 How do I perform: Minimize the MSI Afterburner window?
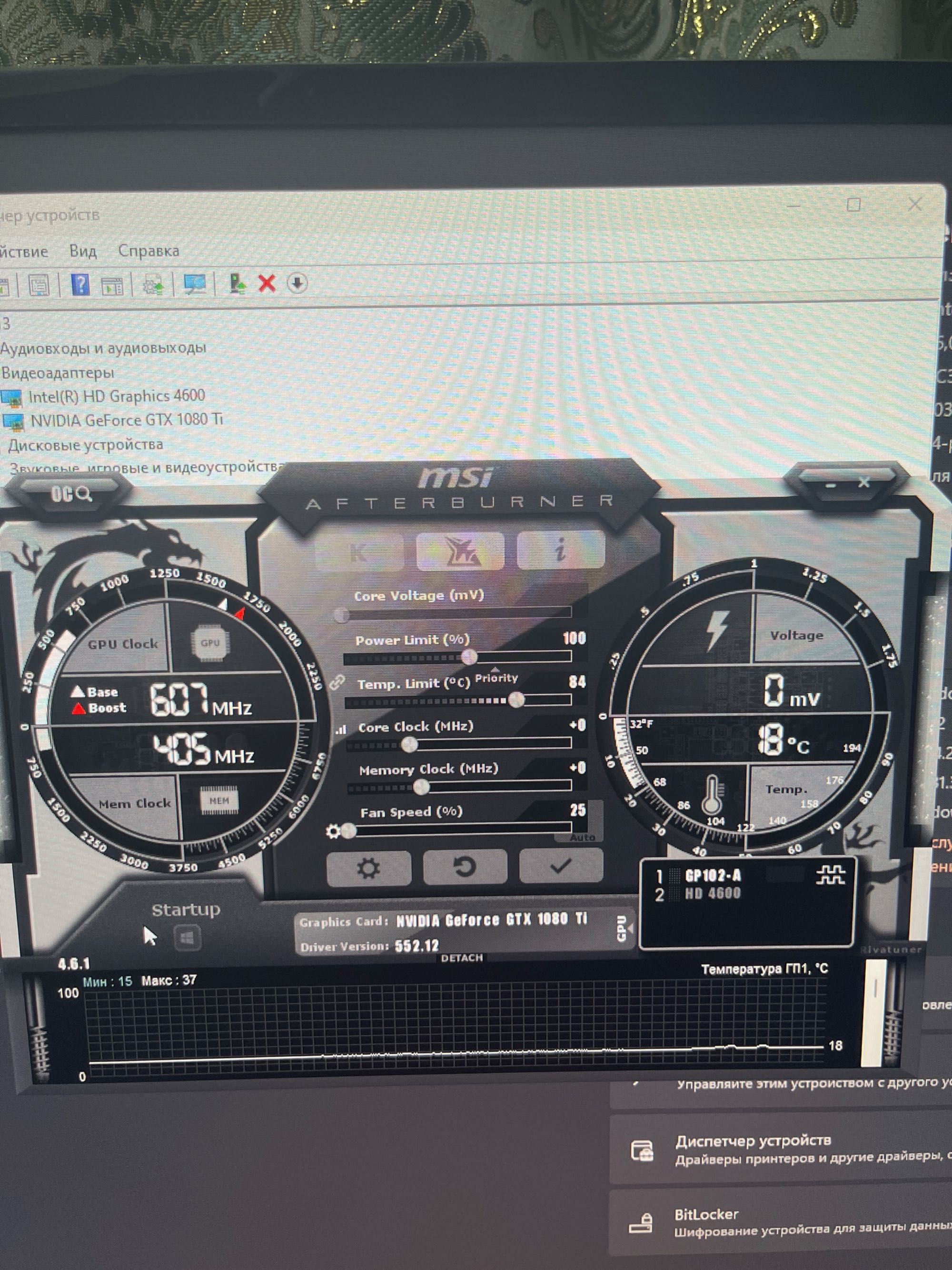pos(831,485)
